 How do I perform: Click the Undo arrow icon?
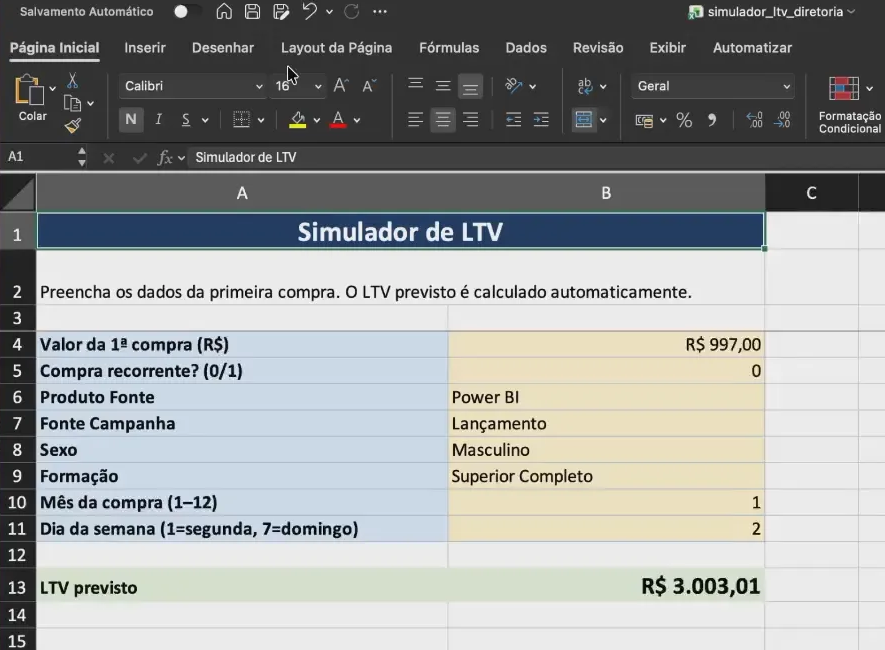click(x=309, y=11)
